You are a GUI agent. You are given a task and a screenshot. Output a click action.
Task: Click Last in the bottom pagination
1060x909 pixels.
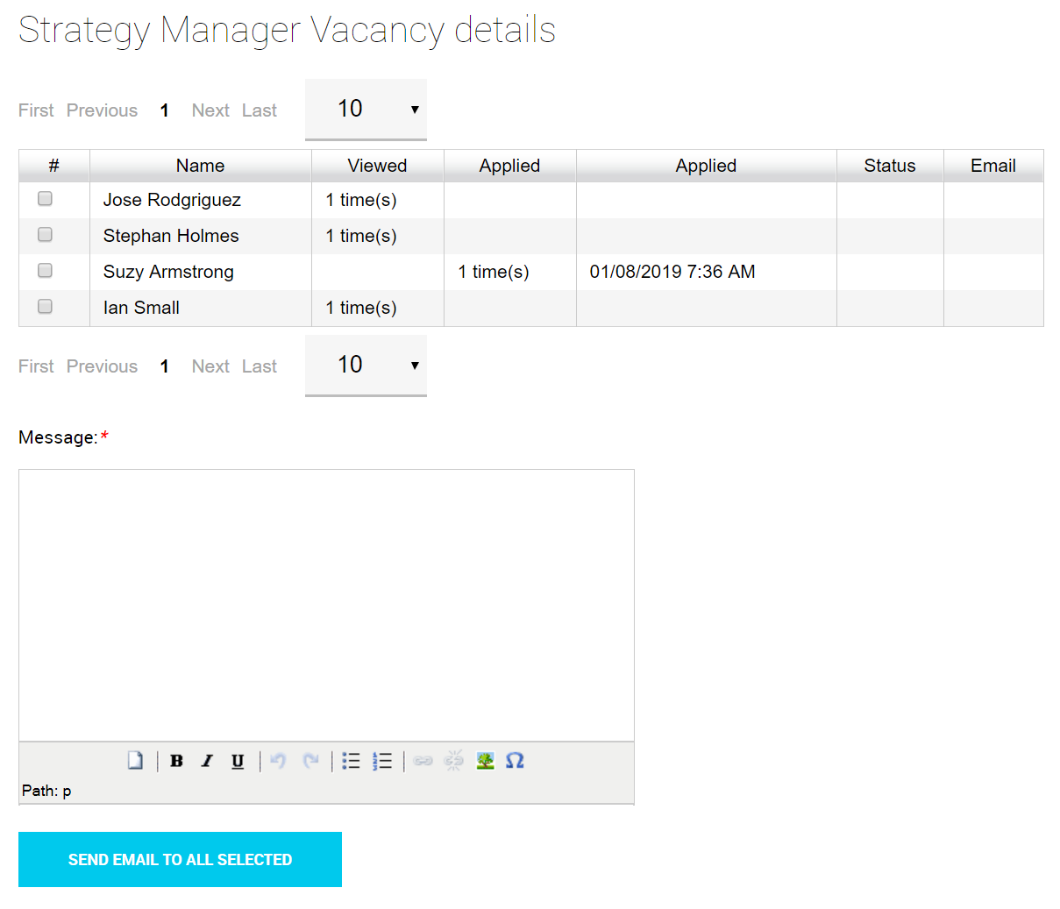click(260, 366)
